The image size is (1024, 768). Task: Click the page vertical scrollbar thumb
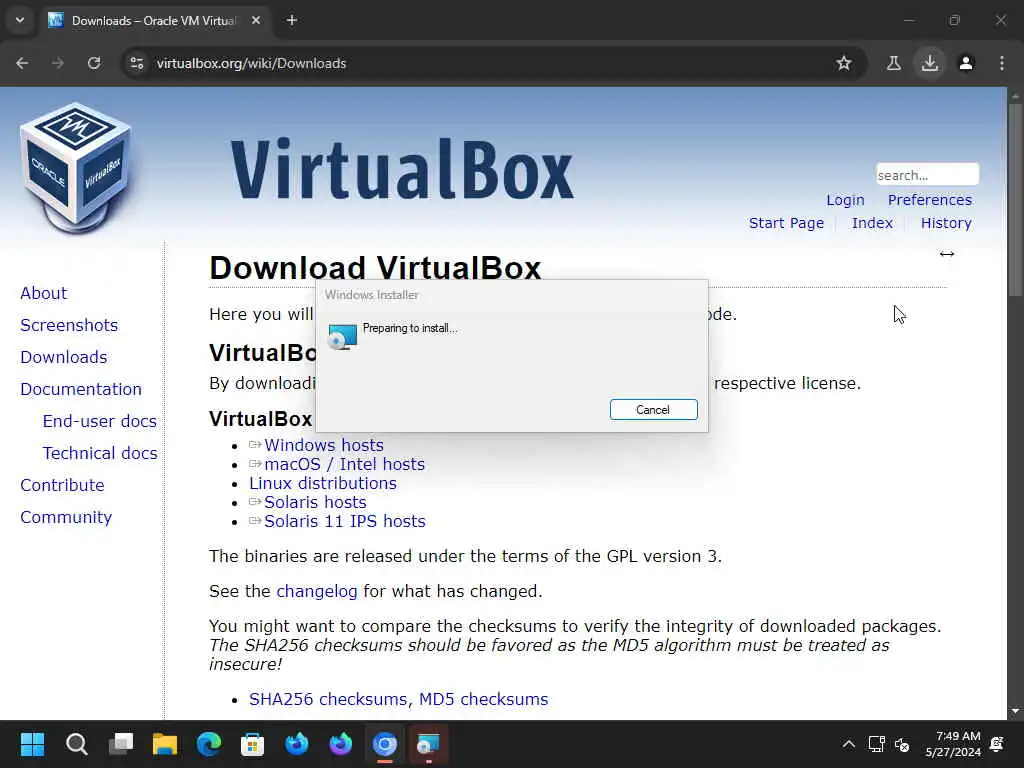tap(1015, 199)
